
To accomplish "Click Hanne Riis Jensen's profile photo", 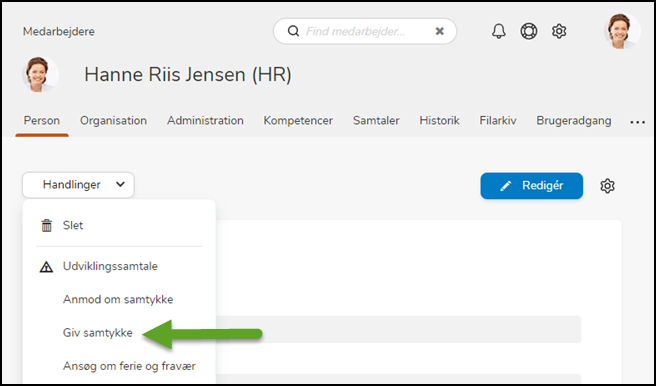I will point(40,74).
